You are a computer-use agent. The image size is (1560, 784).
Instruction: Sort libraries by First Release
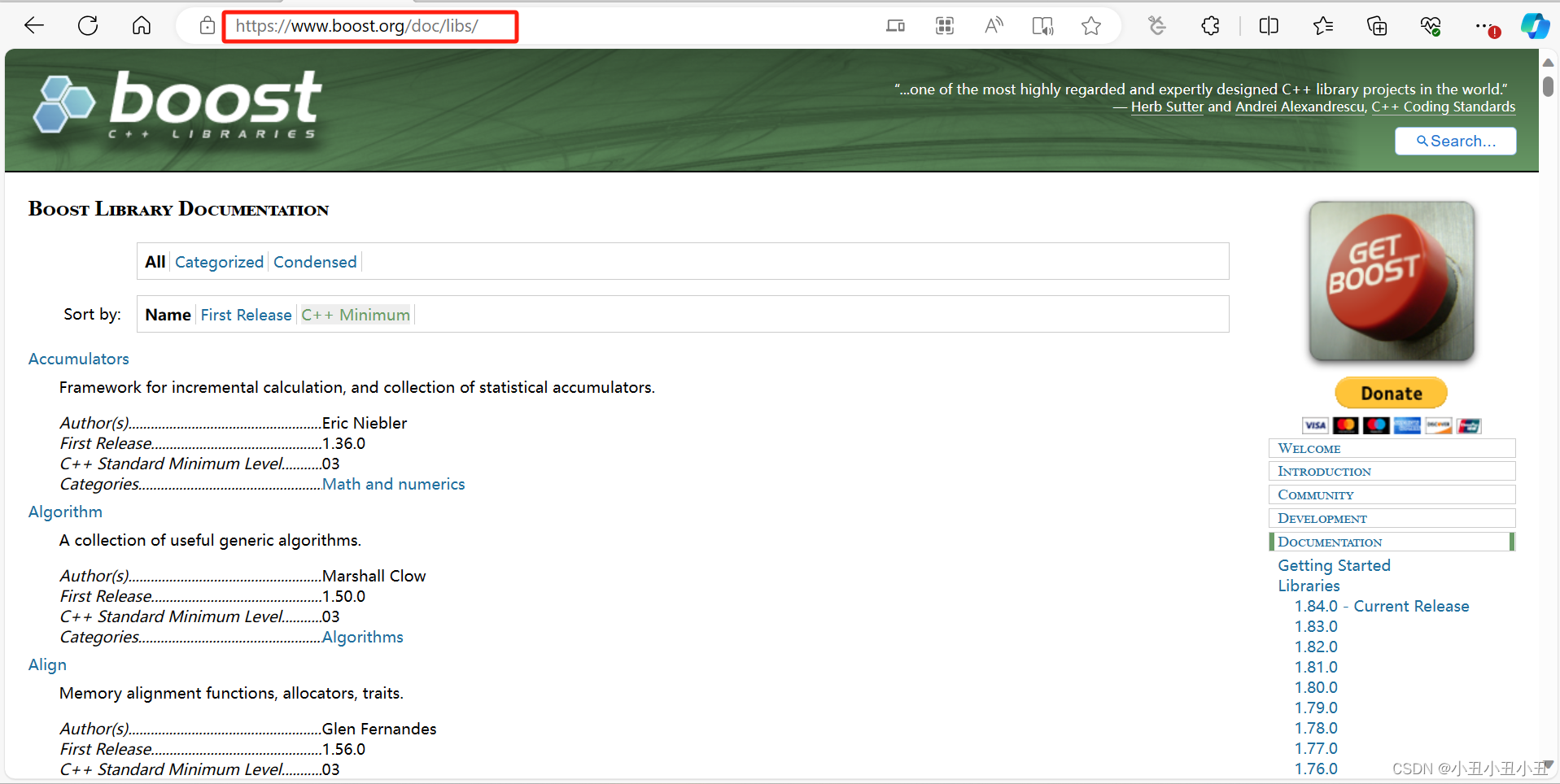pyautogui.click(x=246, y=315)
